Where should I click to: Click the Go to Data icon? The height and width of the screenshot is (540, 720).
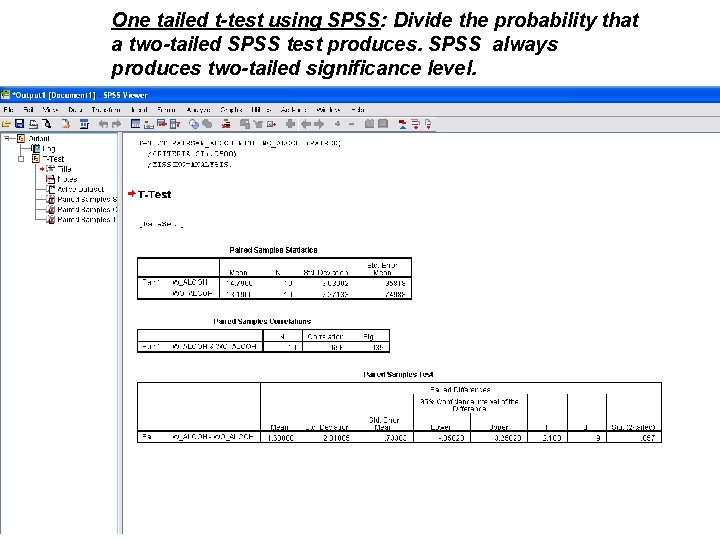[x=135, y=124]
